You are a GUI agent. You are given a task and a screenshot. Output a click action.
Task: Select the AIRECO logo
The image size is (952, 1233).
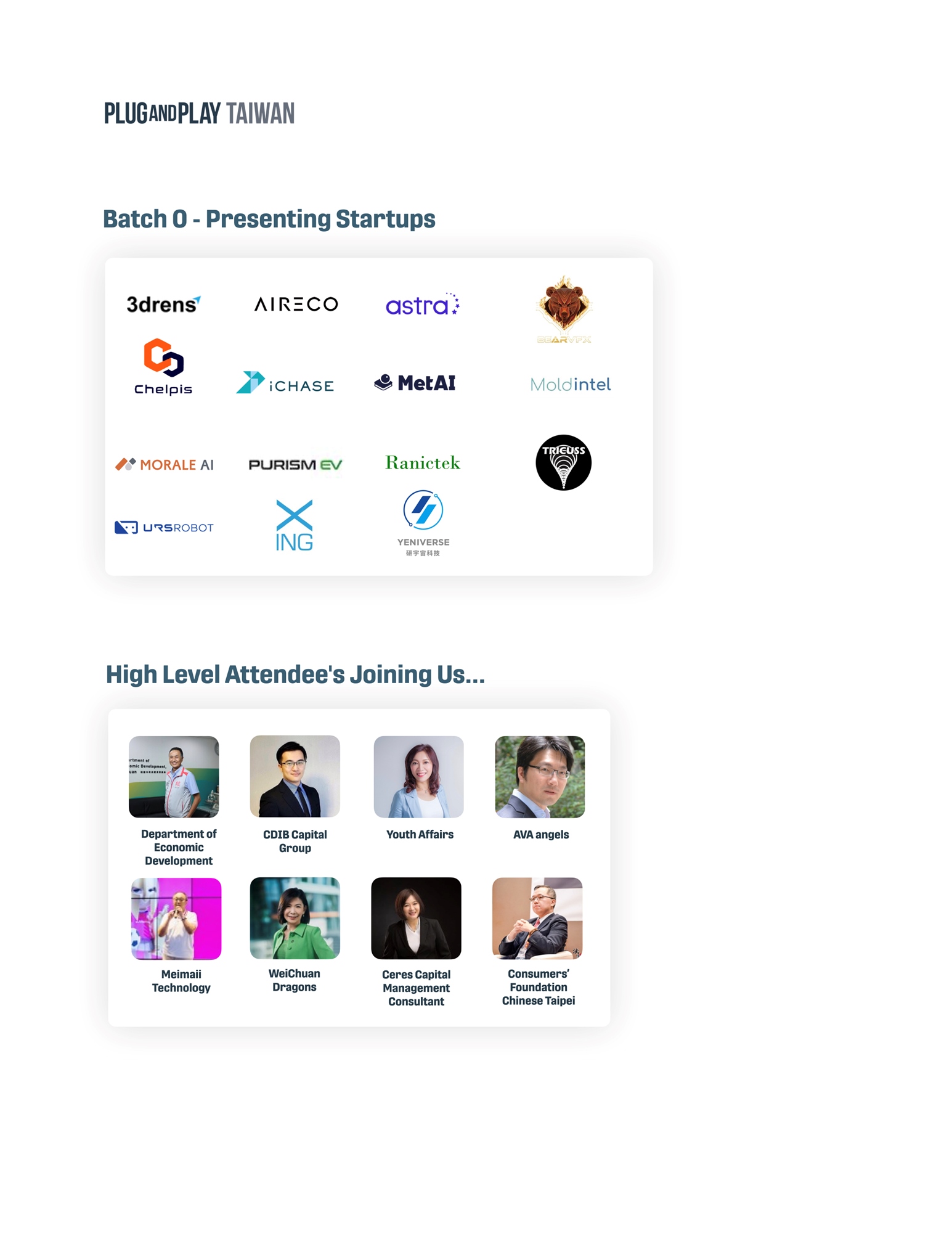coord(296,304)
